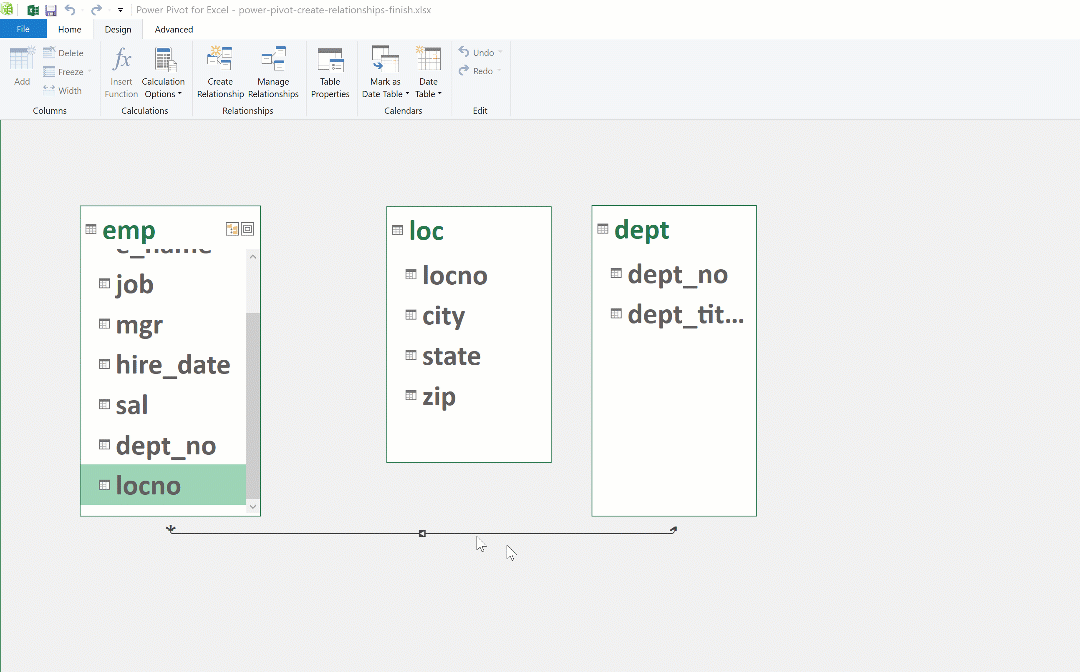The width and height of the screenshot is (1080, 672).
Task: Click the Fit to Screen icon on emp table
Action: point(232,229)
